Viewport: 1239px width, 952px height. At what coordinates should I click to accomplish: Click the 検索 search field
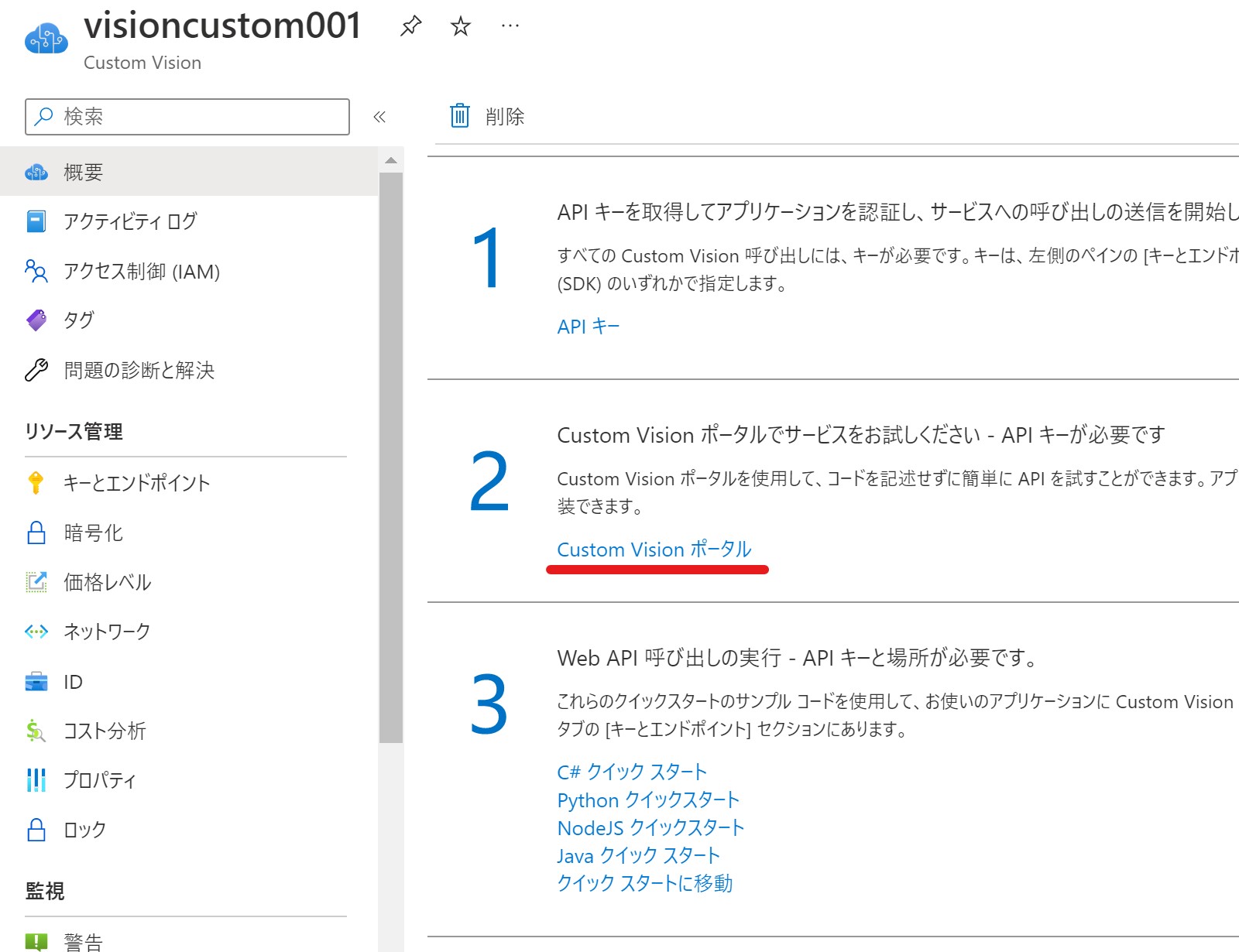[187, 117]
